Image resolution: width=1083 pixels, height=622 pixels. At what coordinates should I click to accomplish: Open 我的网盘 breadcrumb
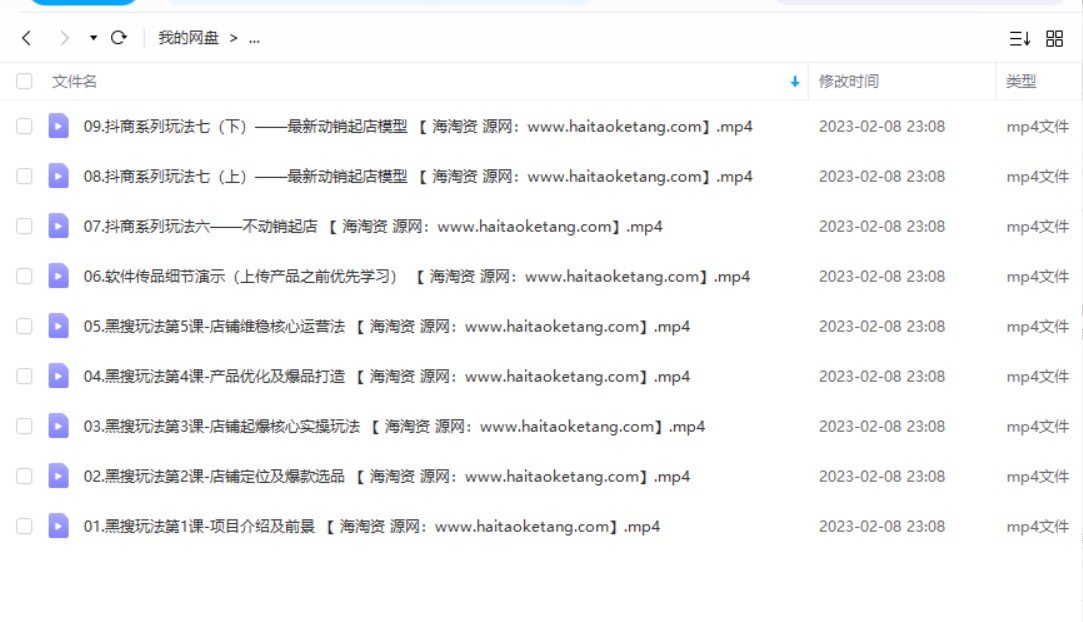point(188,38)
